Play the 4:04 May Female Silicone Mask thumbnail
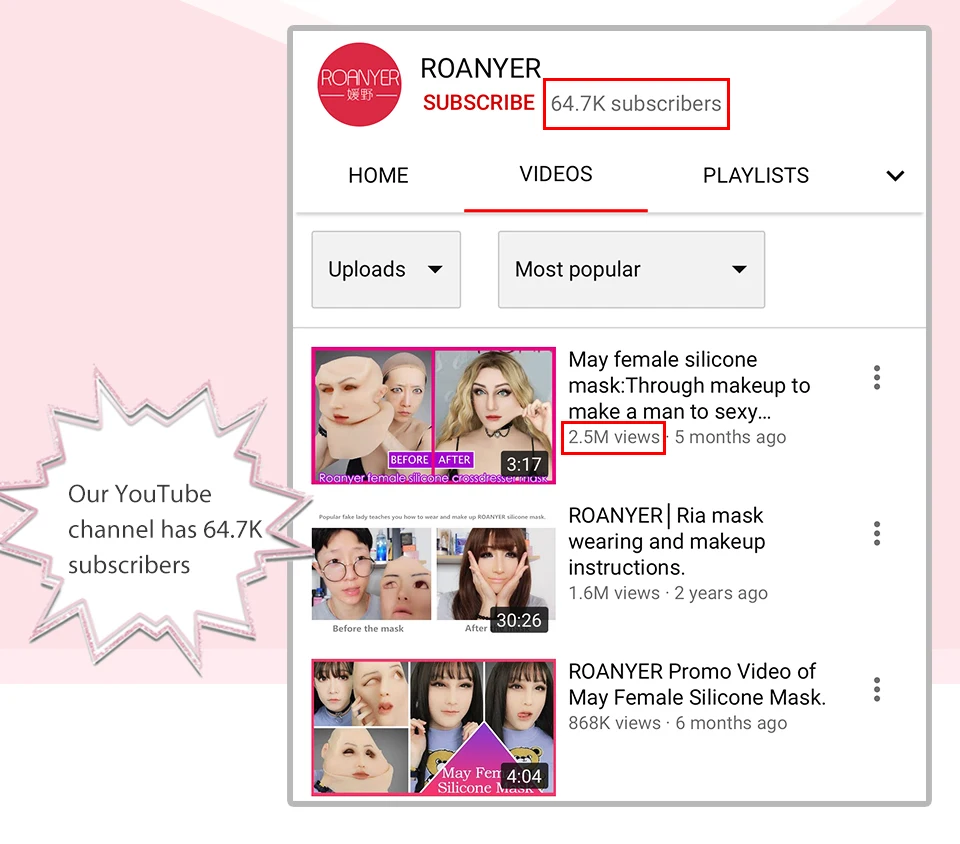This screenshot has width=960, height=844. (x=433, y=727)
